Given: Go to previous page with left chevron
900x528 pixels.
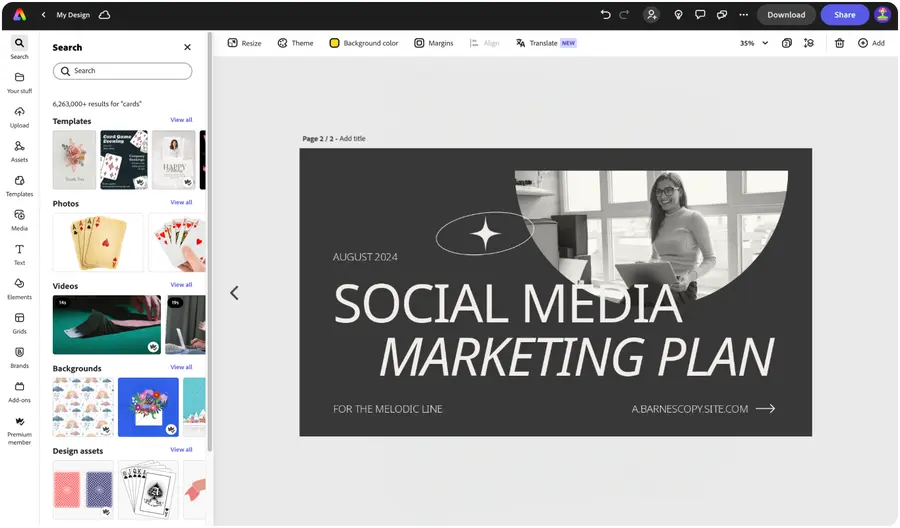Looking at the screenshot, I should pos(234,293).
